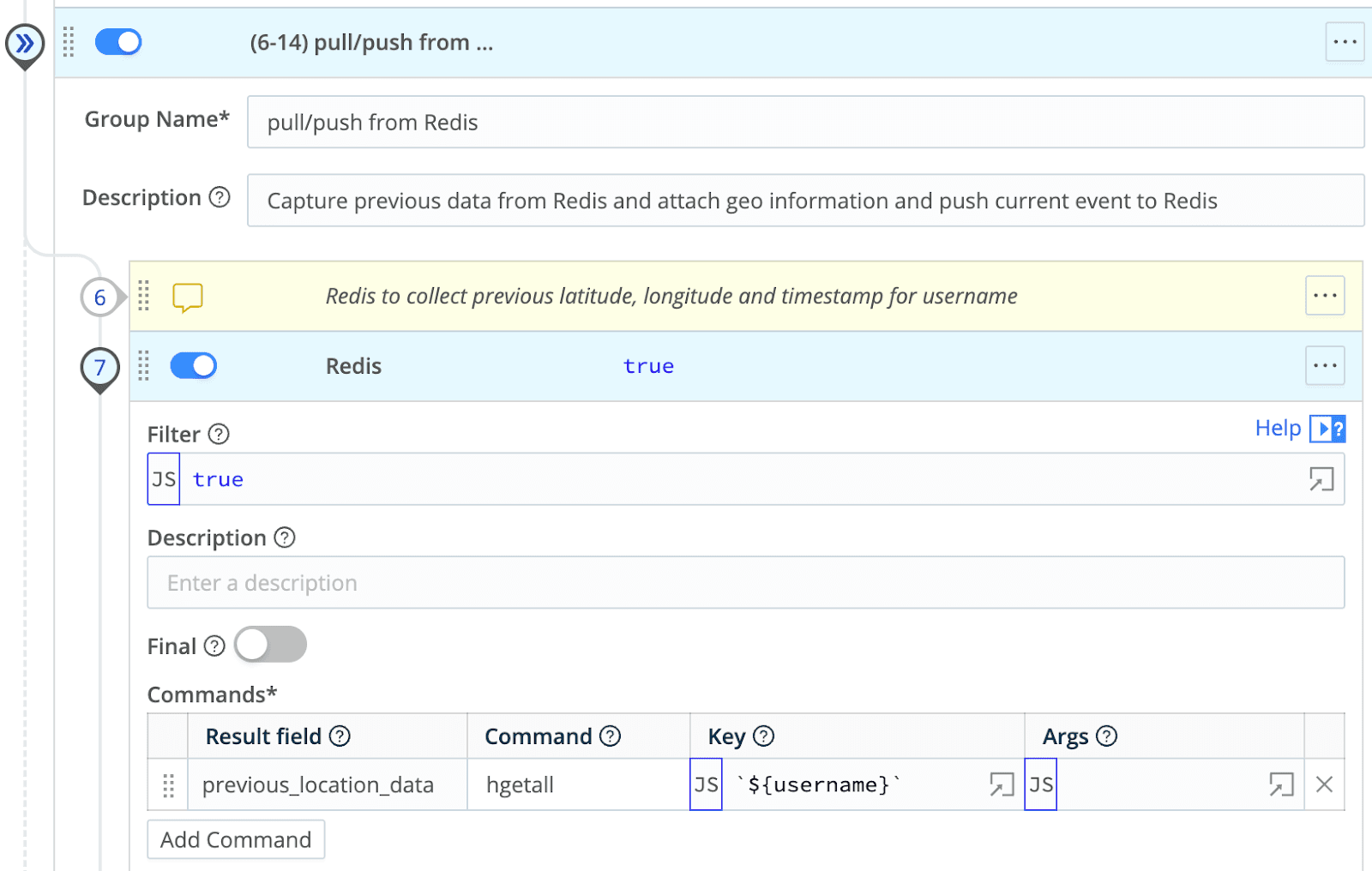Open the Help panel icon
Image resolution: width=1372 pixels, height=871 pixels.
(1327, 429)
